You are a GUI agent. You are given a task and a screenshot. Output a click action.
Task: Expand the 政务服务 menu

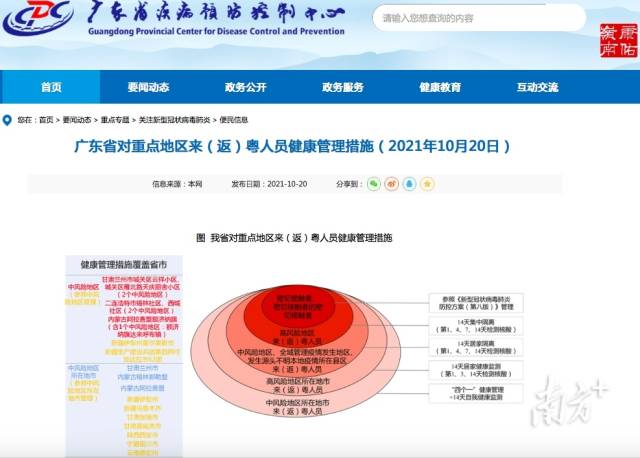342,87
